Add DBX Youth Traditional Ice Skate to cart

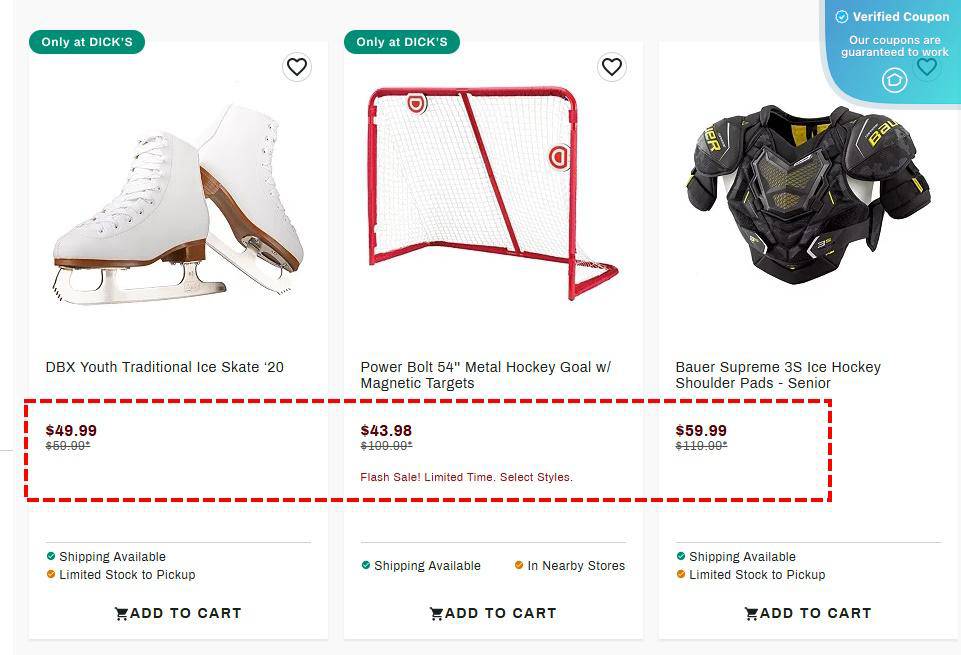click(x=177, y=613)
